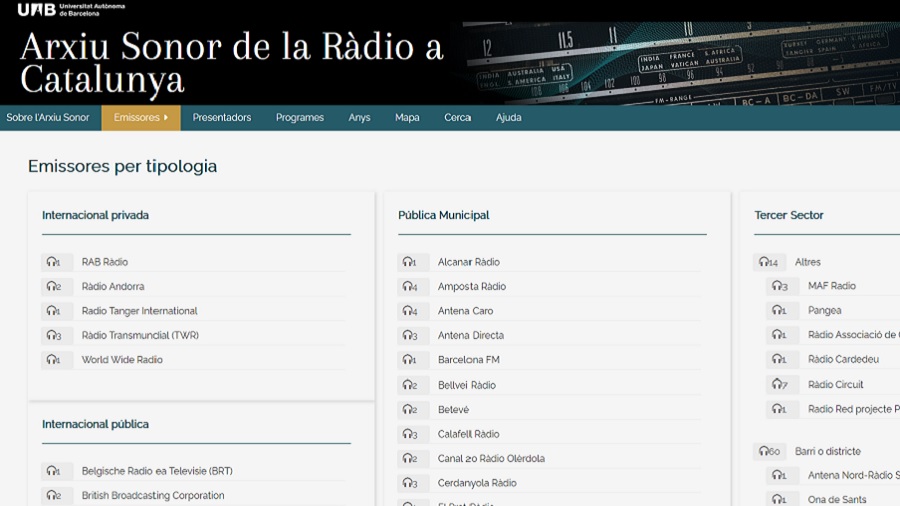Image resolution: width=900 pixels, height=506 pixels.
Task: Click headphone count icon beside RAB Ràdio
Action: [x=57, y=262]
